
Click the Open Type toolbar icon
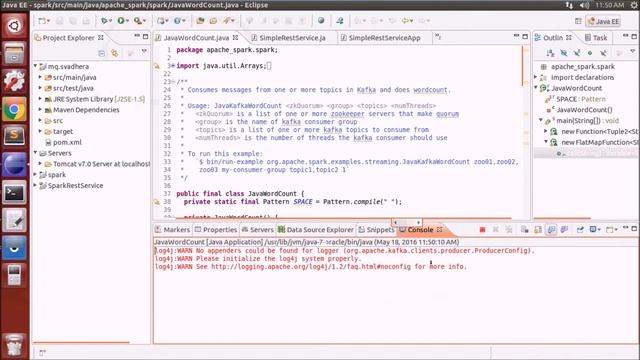200,20
